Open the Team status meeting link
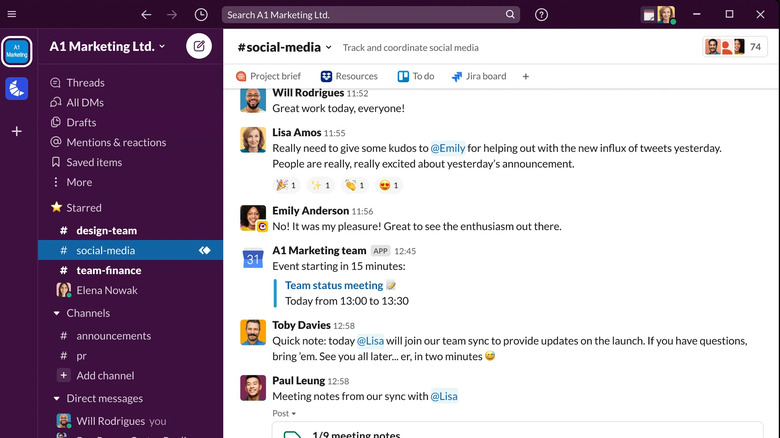 (334, 285)
